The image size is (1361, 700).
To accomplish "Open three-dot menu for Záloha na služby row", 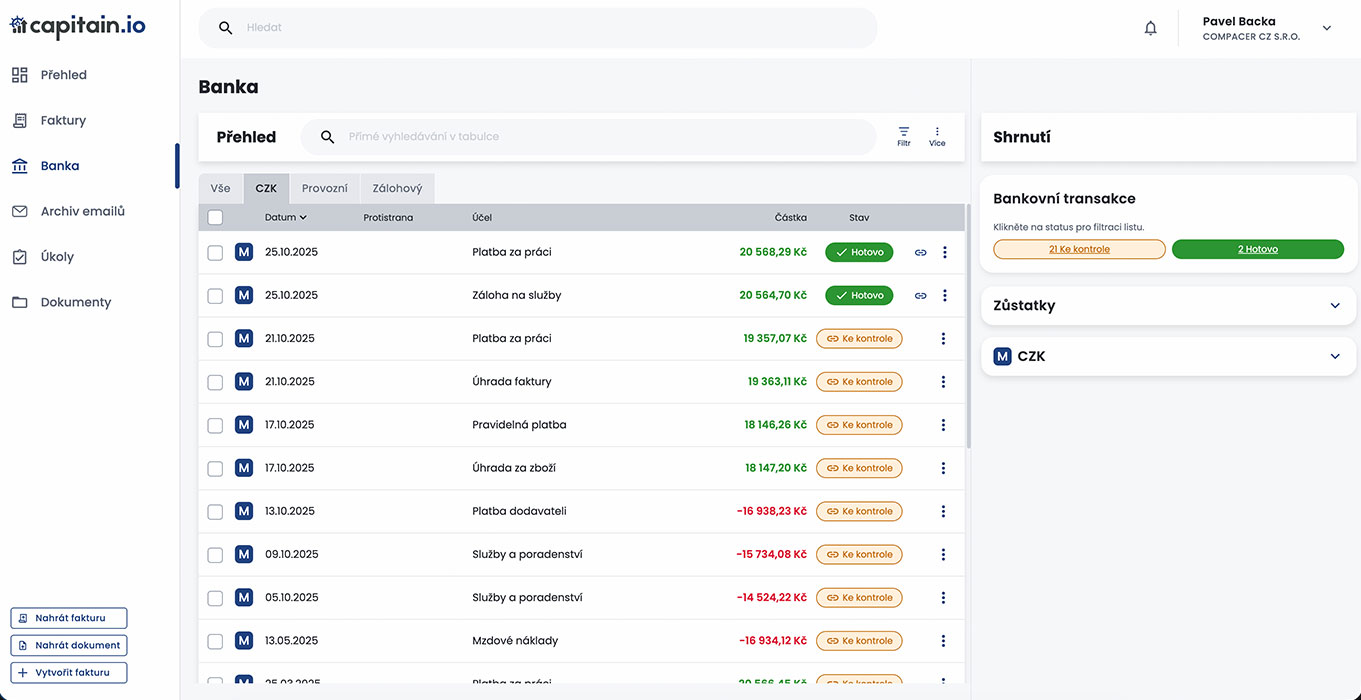I will click(x=944, y=296).
